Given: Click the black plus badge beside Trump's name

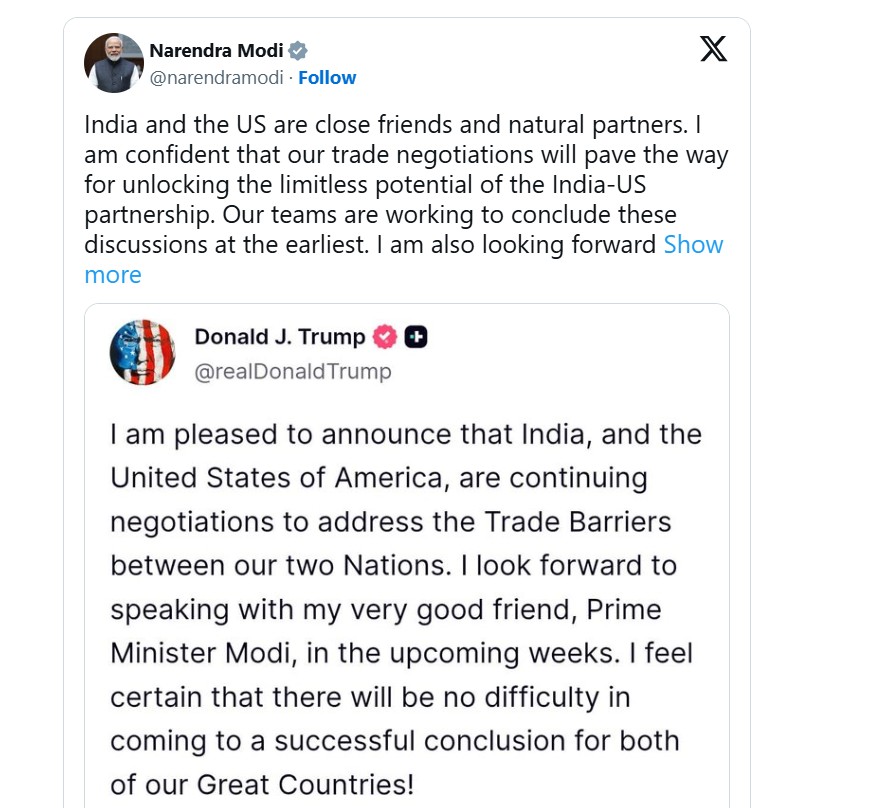Looking at the screenshot, I should 416,337.
